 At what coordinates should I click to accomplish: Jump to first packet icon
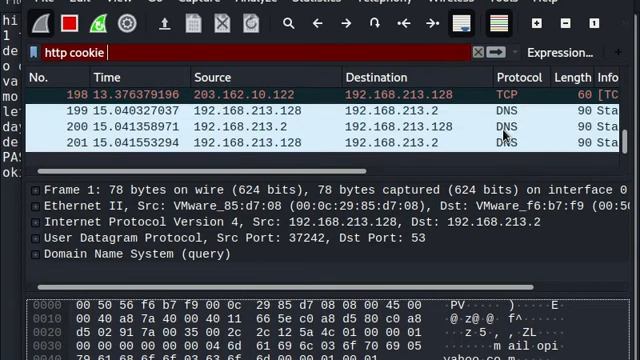404,24
